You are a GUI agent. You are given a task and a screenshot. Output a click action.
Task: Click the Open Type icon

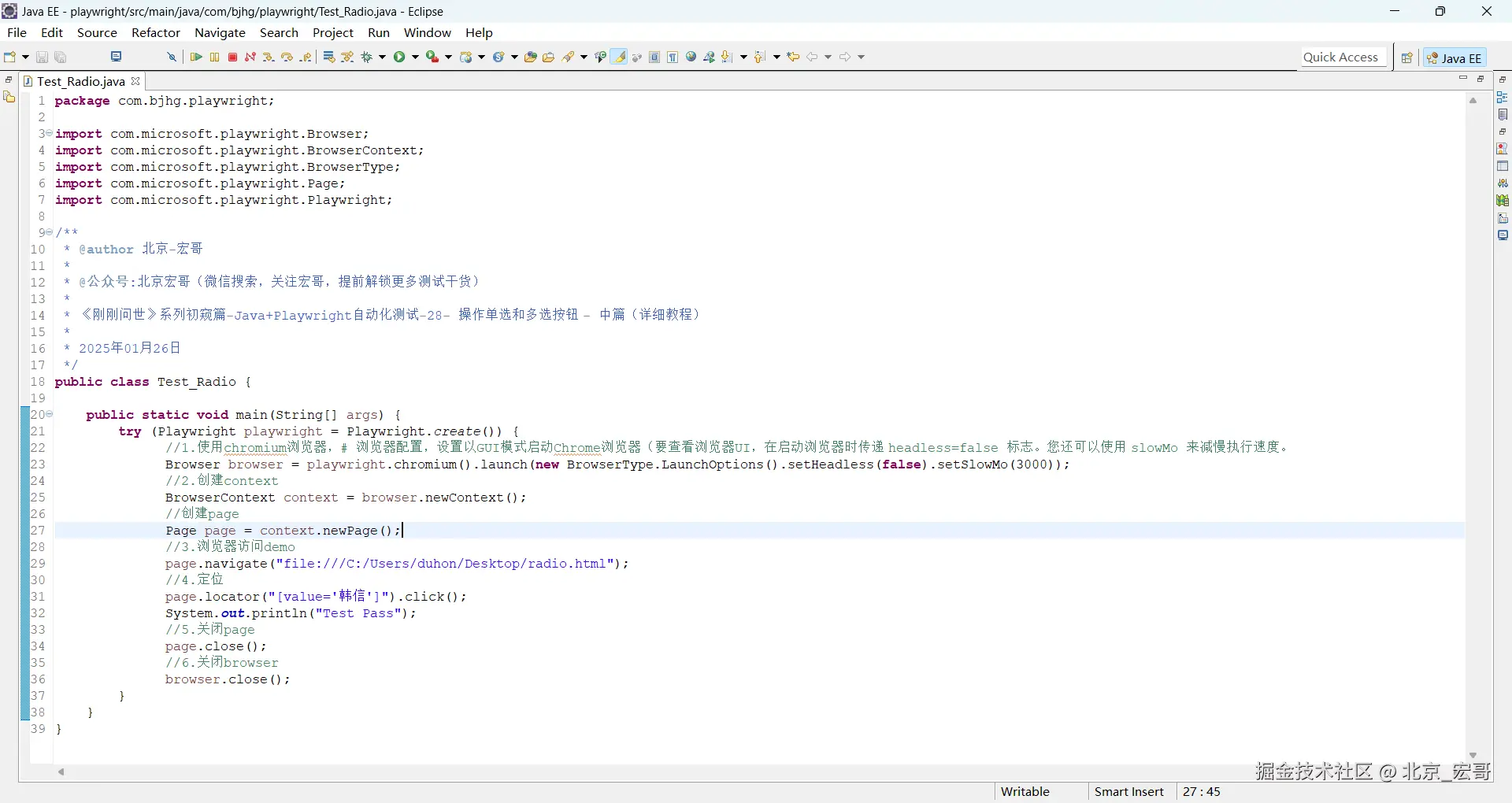pyautogui.click(x=530, y=57)
